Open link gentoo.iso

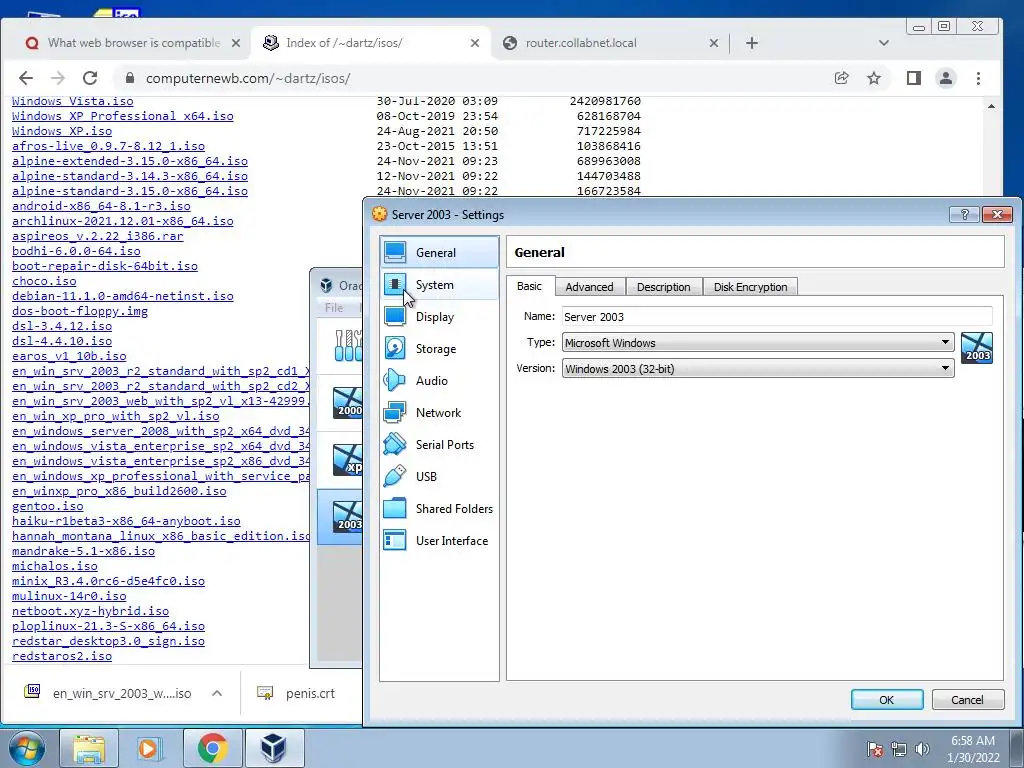(48, 506)
